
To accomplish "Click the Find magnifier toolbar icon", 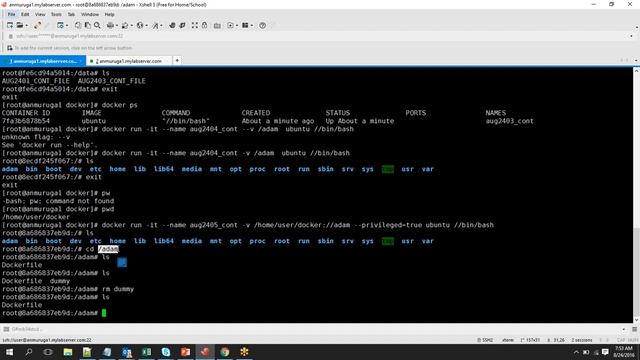I will pyautogui.click(x=98, y=25).
